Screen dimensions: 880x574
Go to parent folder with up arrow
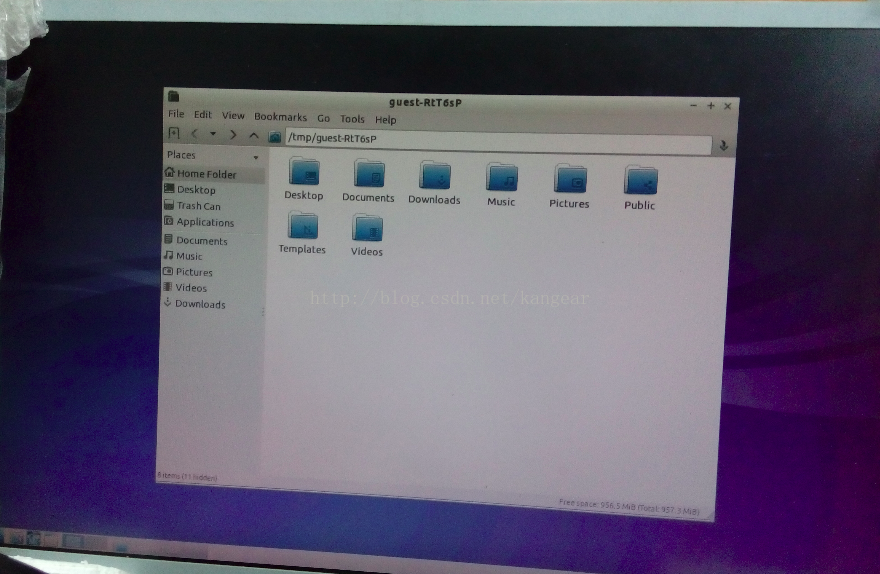[x=254, y=136]
